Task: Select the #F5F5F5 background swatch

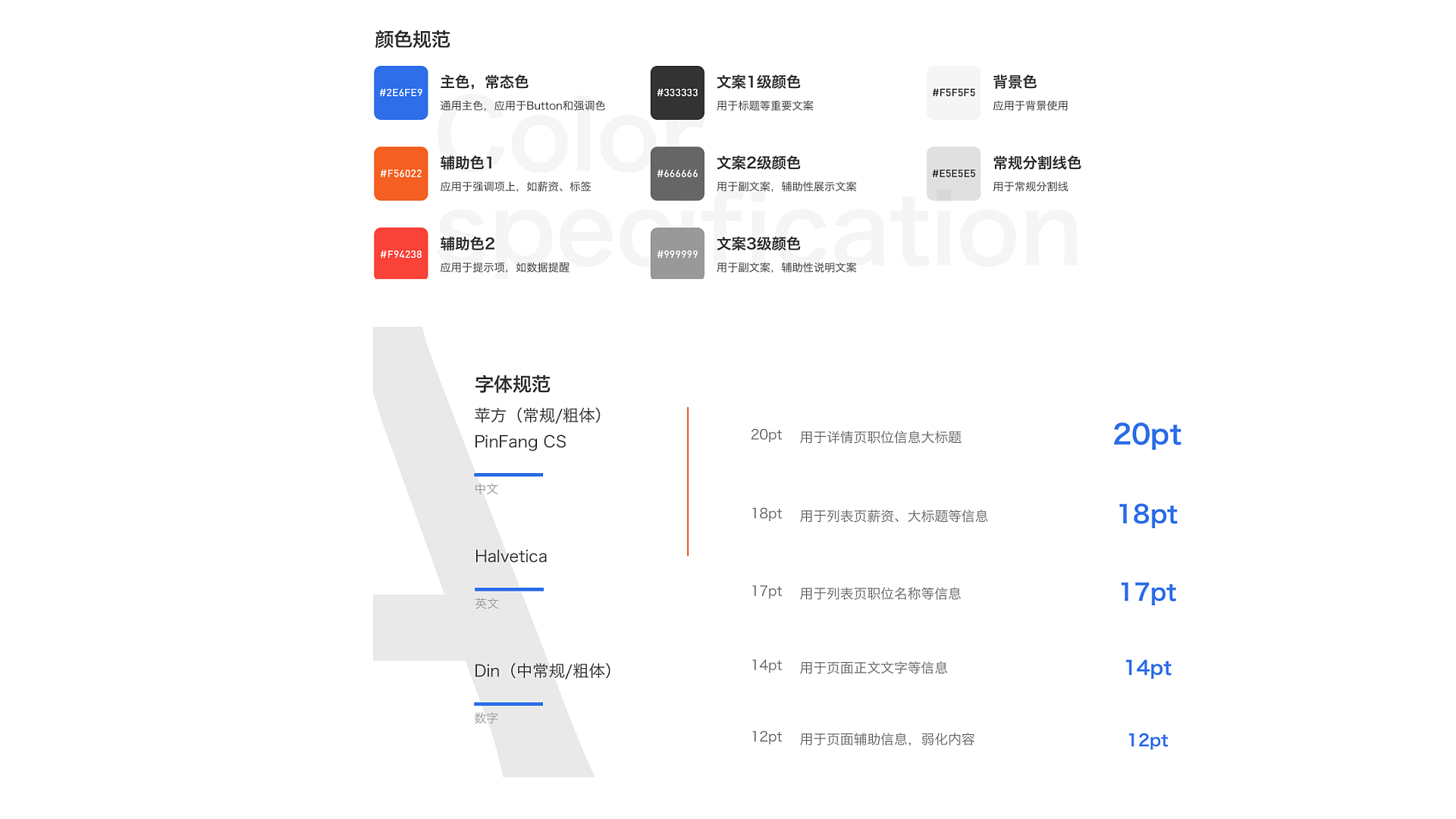Action: click(953, 93)
